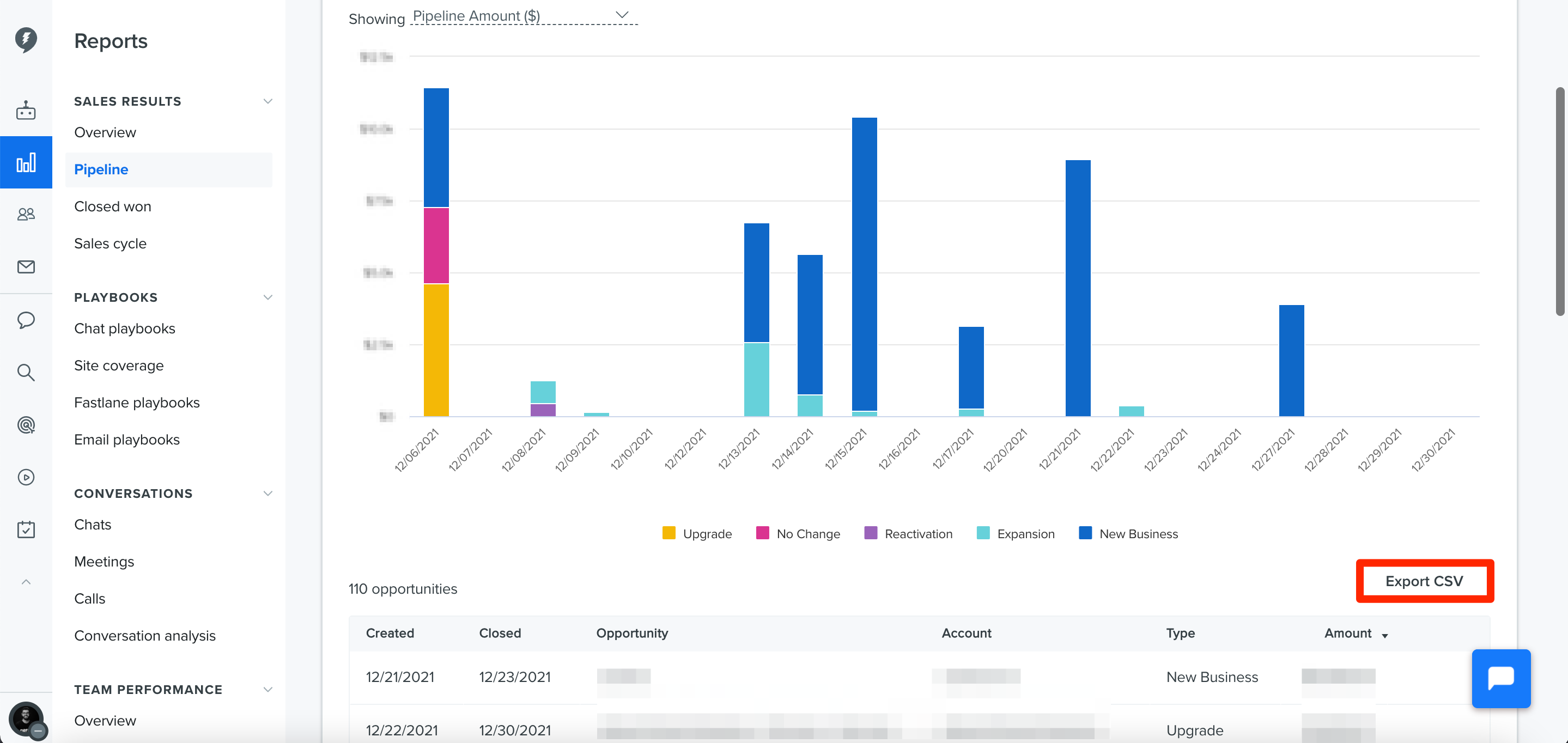Toggle No Change series in legend
The image size is (1568, 743).
click(x=798, y=534)
